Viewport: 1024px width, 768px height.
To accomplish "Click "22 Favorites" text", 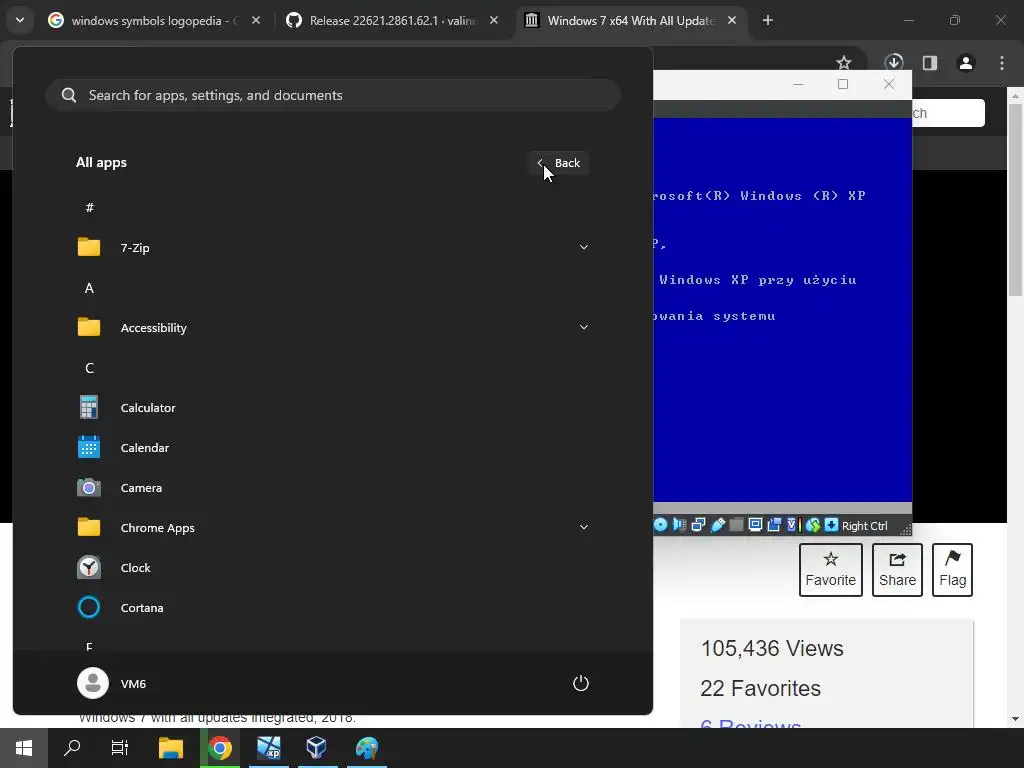I will coord(760,688).
